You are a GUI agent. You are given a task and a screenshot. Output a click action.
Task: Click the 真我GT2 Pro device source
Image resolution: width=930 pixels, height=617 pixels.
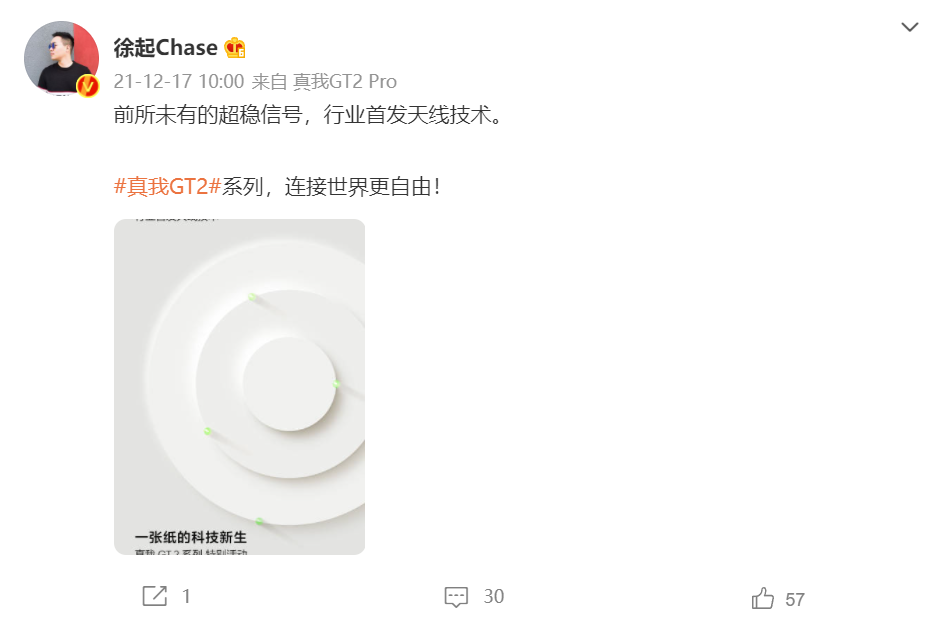(345, 81)
